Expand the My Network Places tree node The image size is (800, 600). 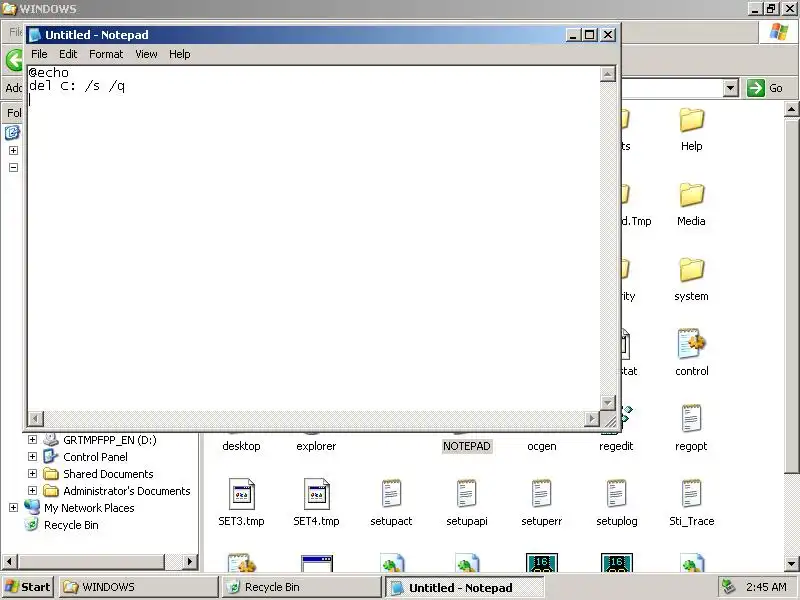13,507
